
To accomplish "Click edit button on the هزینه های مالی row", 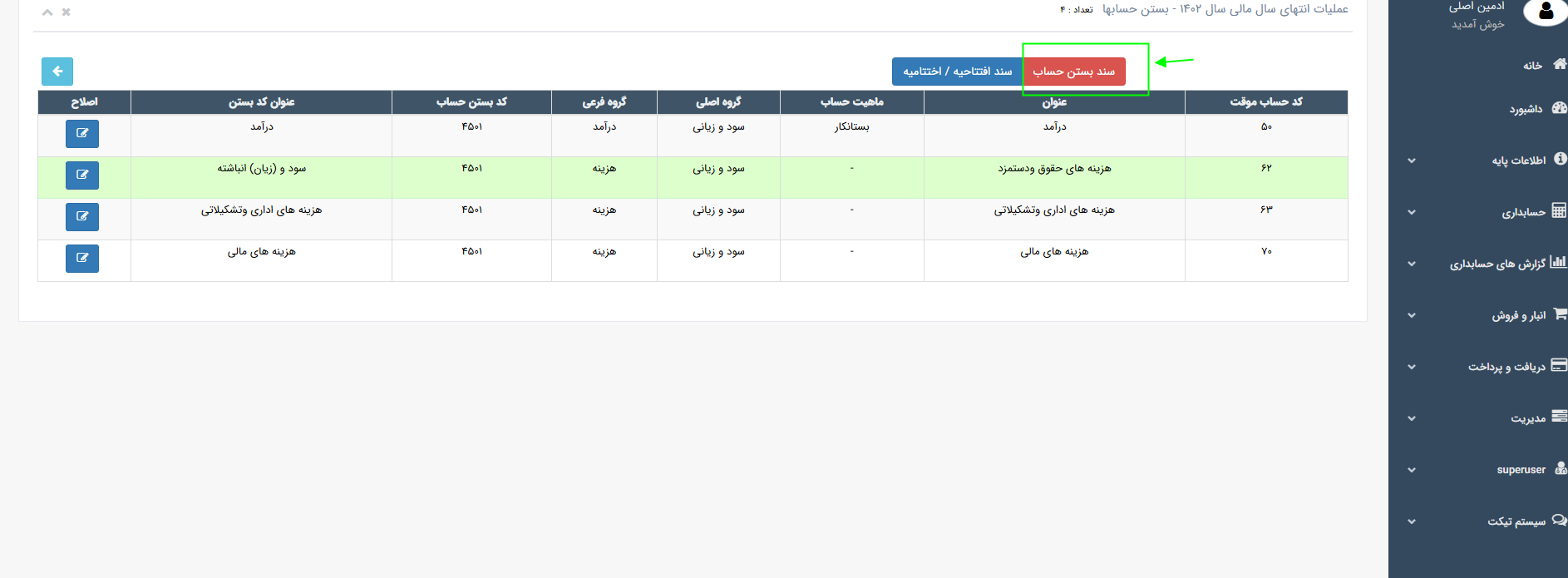I will coord(82,258).
